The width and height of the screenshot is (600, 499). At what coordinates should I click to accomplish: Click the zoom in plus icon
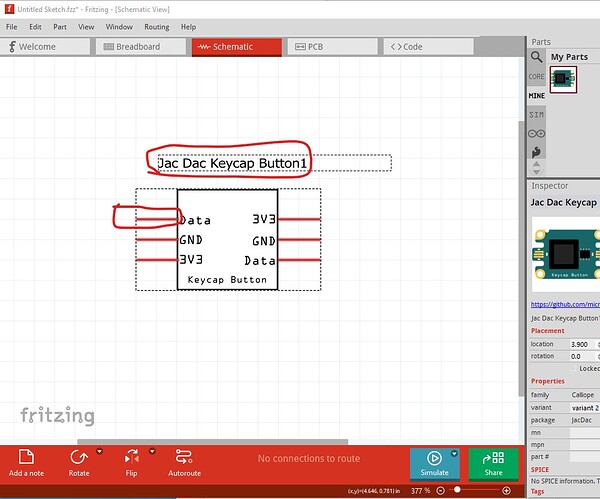[506, 491]
